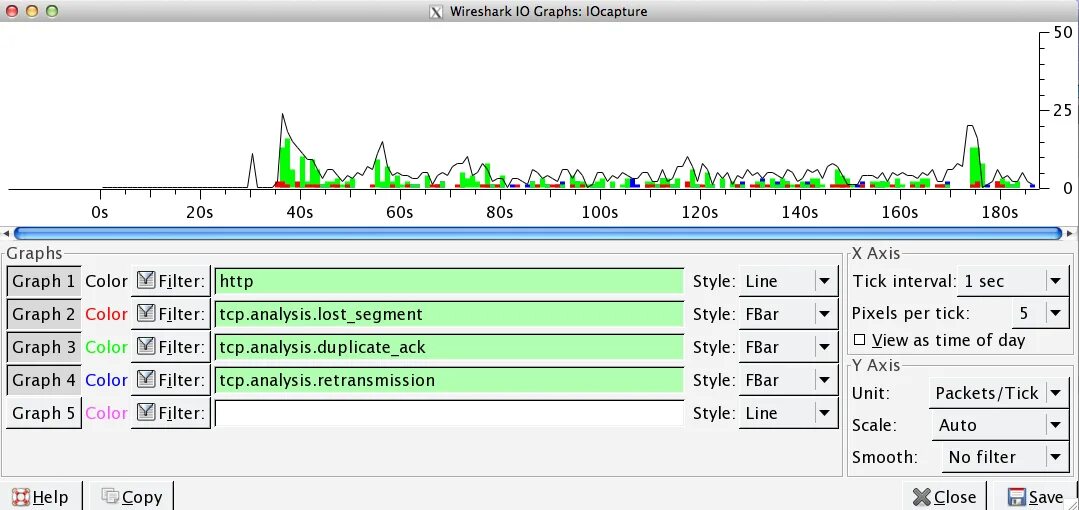Open Graph 5 Style dropdown

tap(789, 414)
